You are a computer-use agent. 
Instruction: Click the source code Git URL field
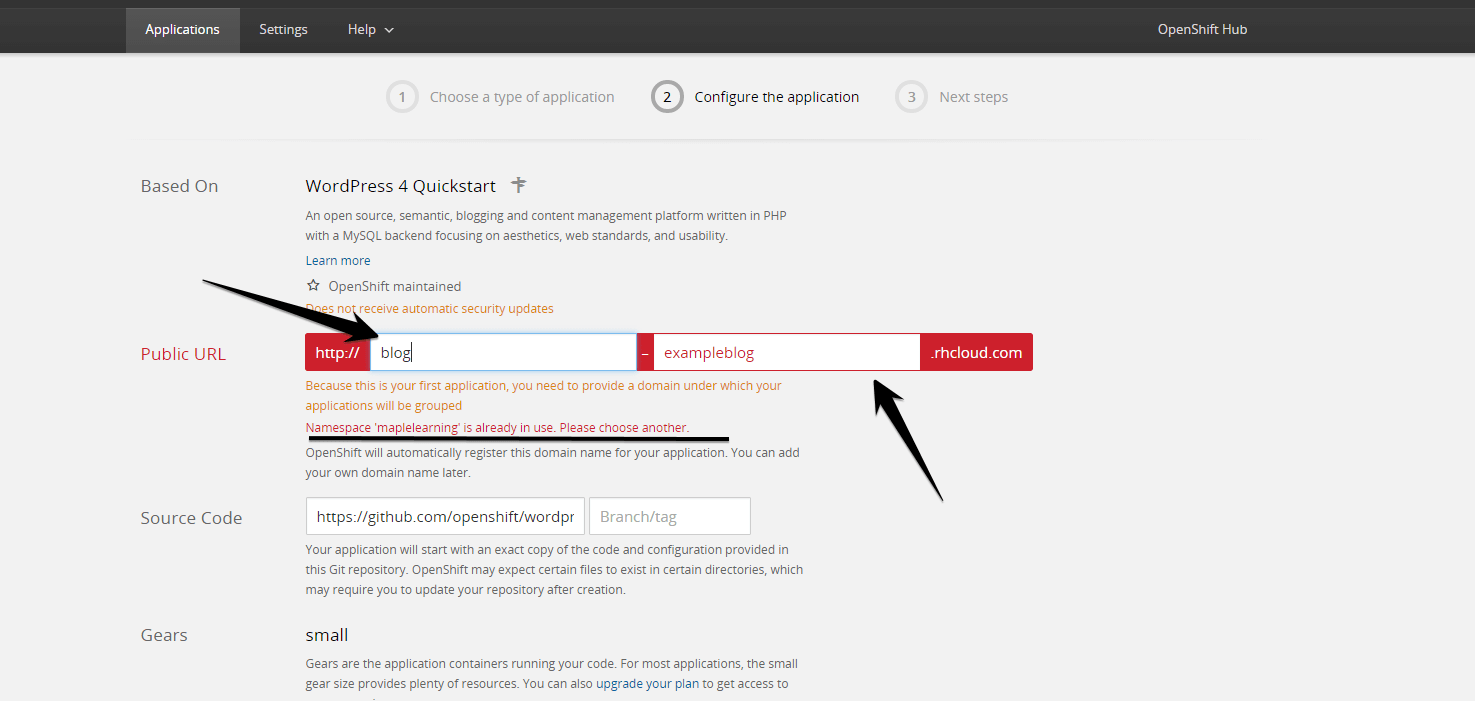445,516
